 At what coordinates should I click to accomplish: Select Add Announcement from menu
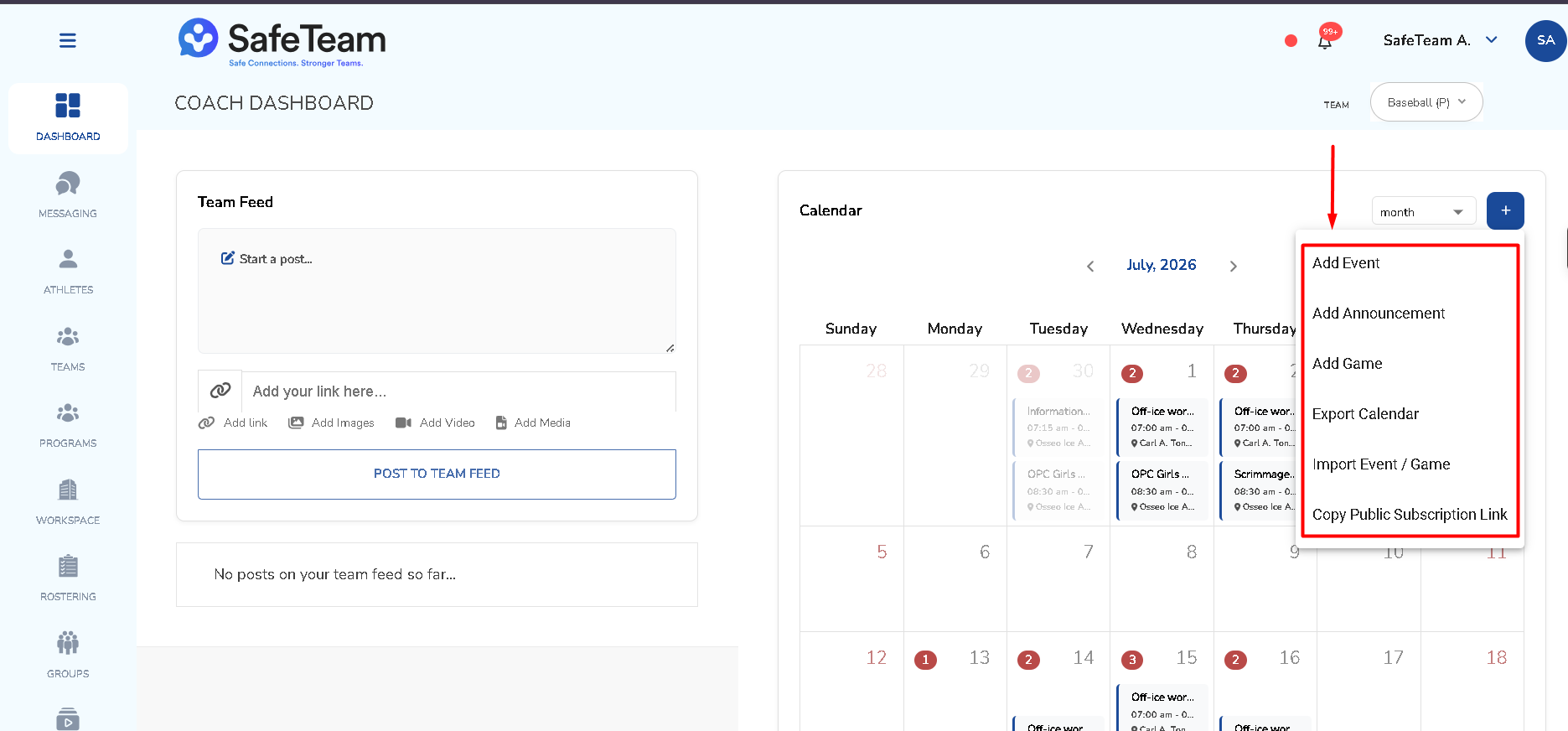point(1379,314)
